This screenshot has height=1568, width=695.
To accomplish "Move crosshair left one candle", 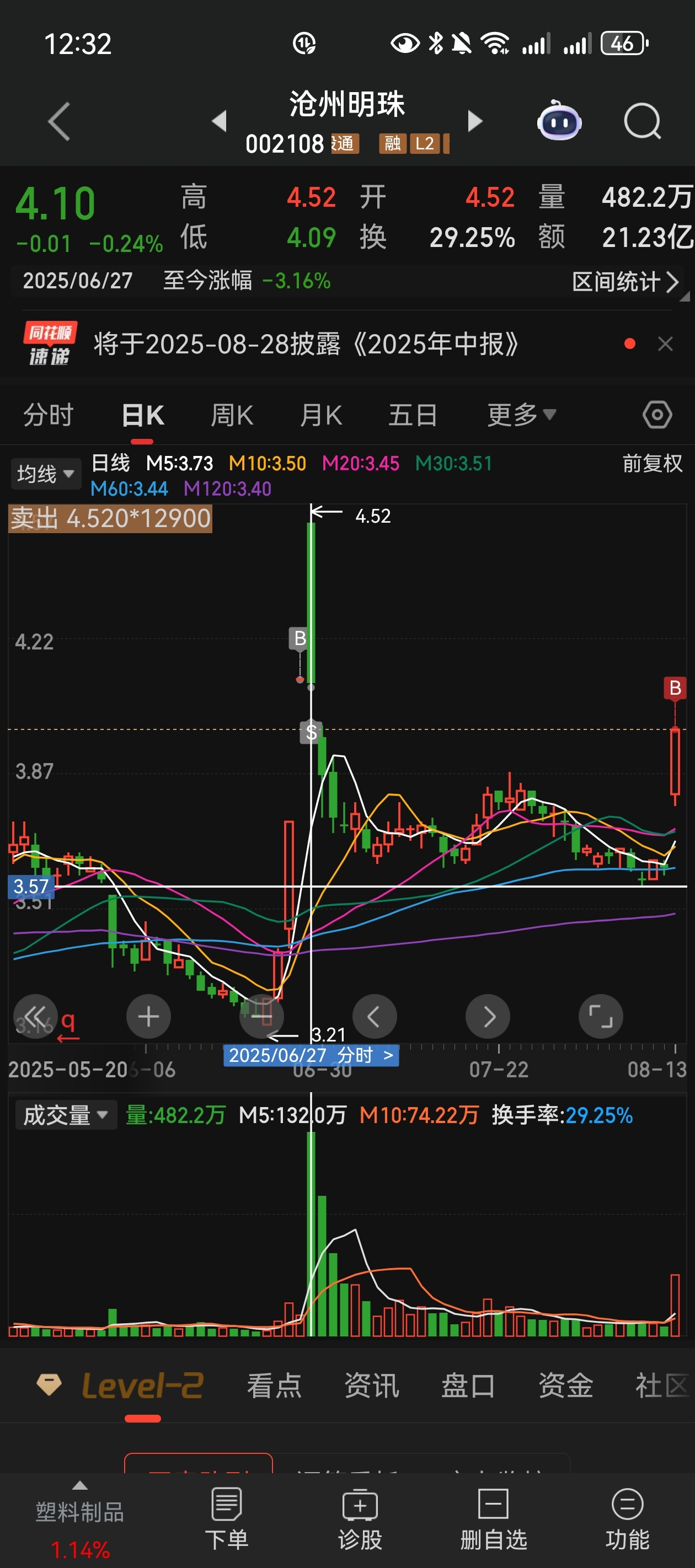I will [375, 1016].
